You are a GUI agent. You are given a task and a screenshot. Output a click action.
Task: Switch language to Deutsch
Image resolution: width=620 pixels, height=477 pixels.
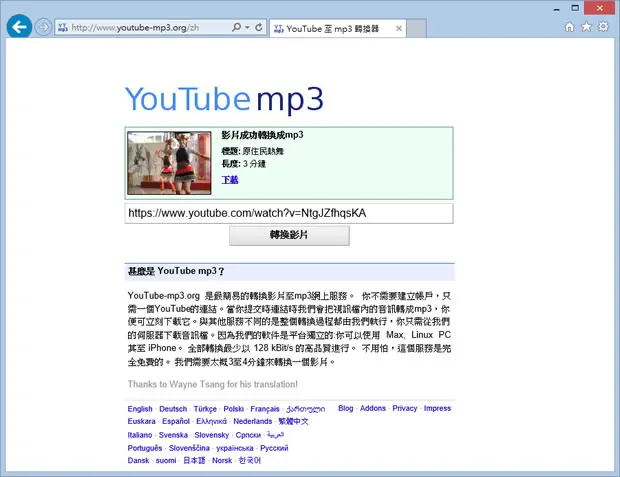click(x=173, y=409)
